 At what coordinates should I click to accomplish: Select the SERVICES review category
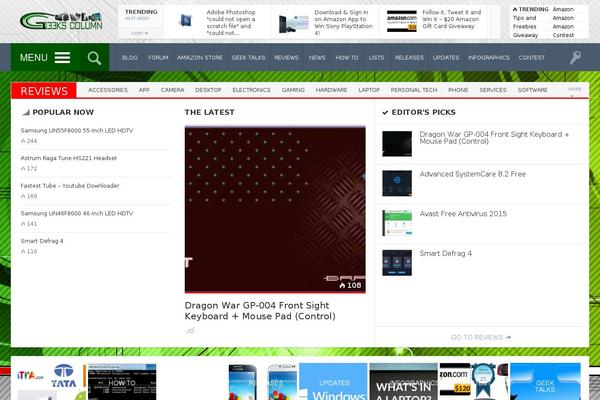[x=493, y=90]
